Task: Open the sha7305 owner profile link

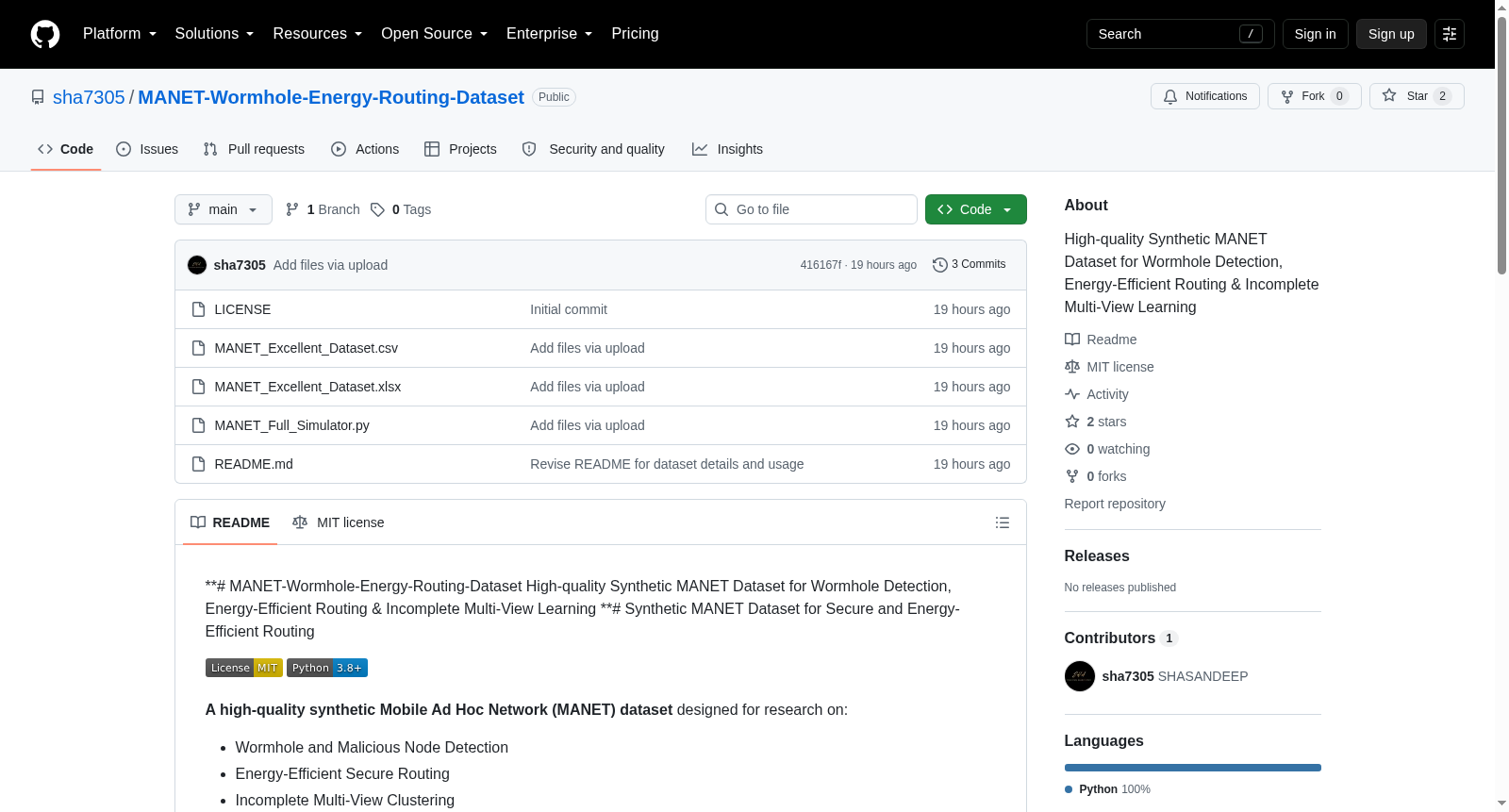Action: click(89, 97)
